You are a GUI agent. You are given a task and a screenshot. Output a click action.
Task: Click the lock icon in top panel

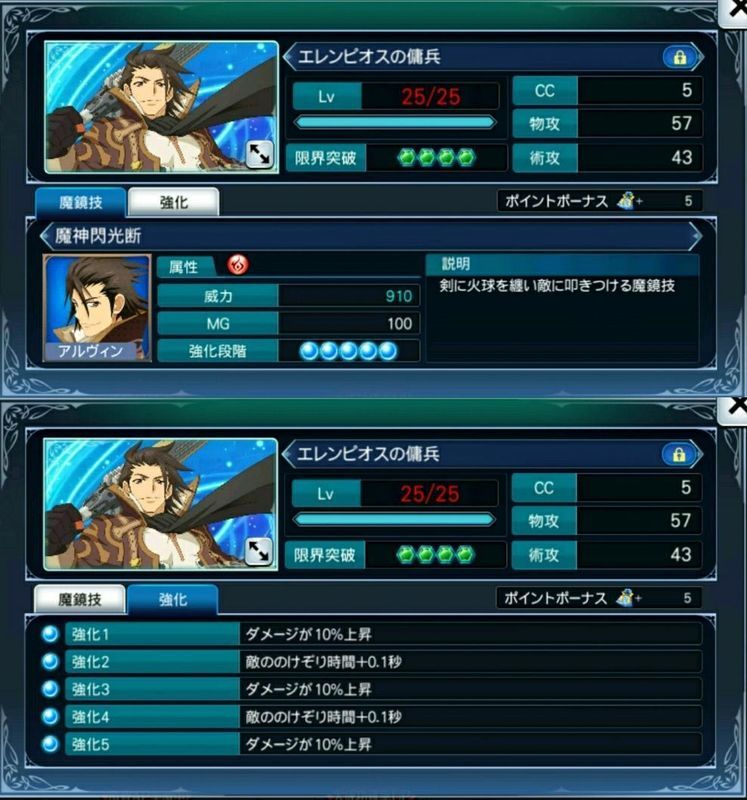(x=680, y=57)
